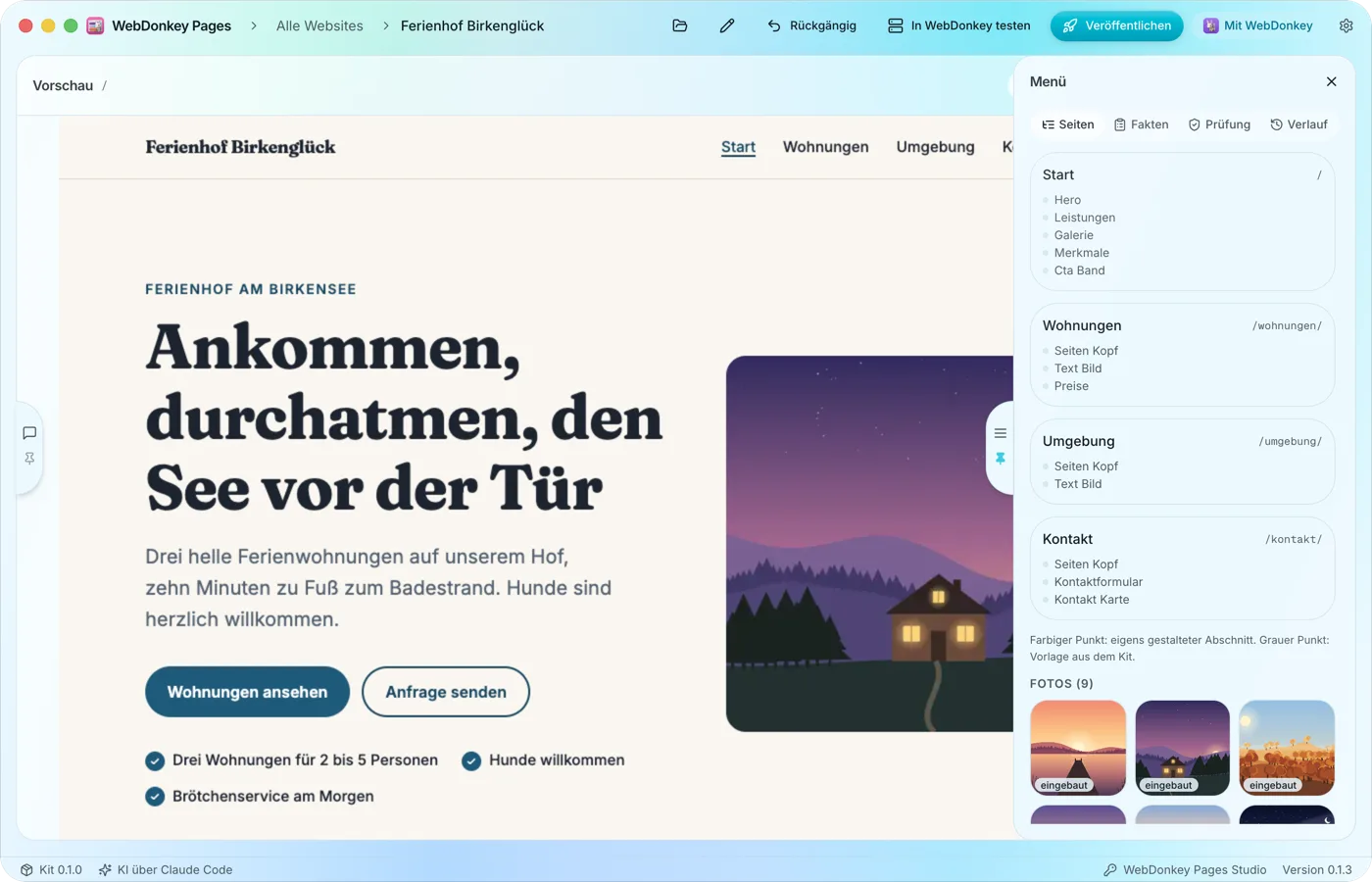The width and height of the screenshot is (1372, 882).
Task: Click the cabin hero image in the preview
Action: click(869, 544)
